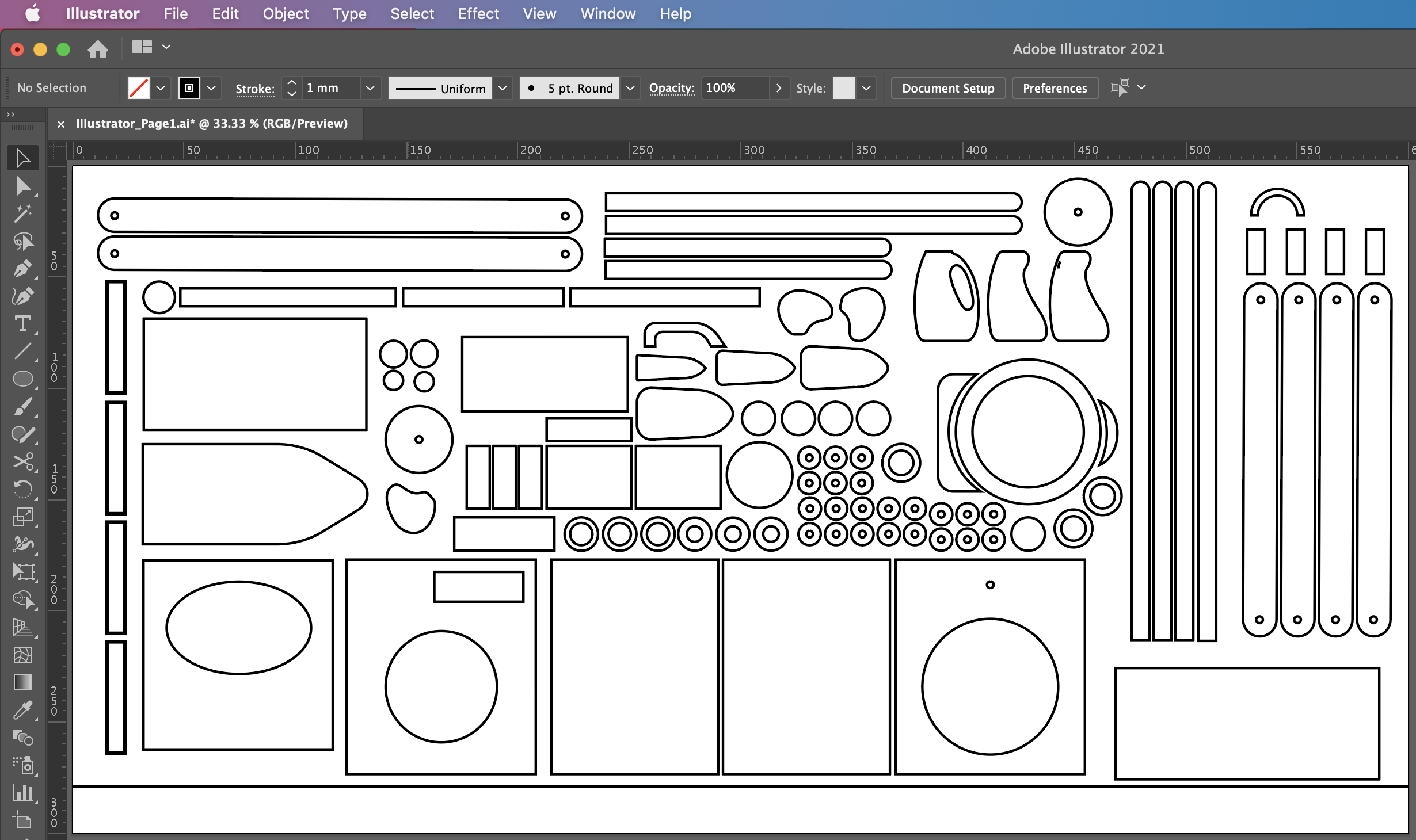This screenshot has width=1416, height=840.
Task: Click the fill color swatch
Action: click(139, 88)
